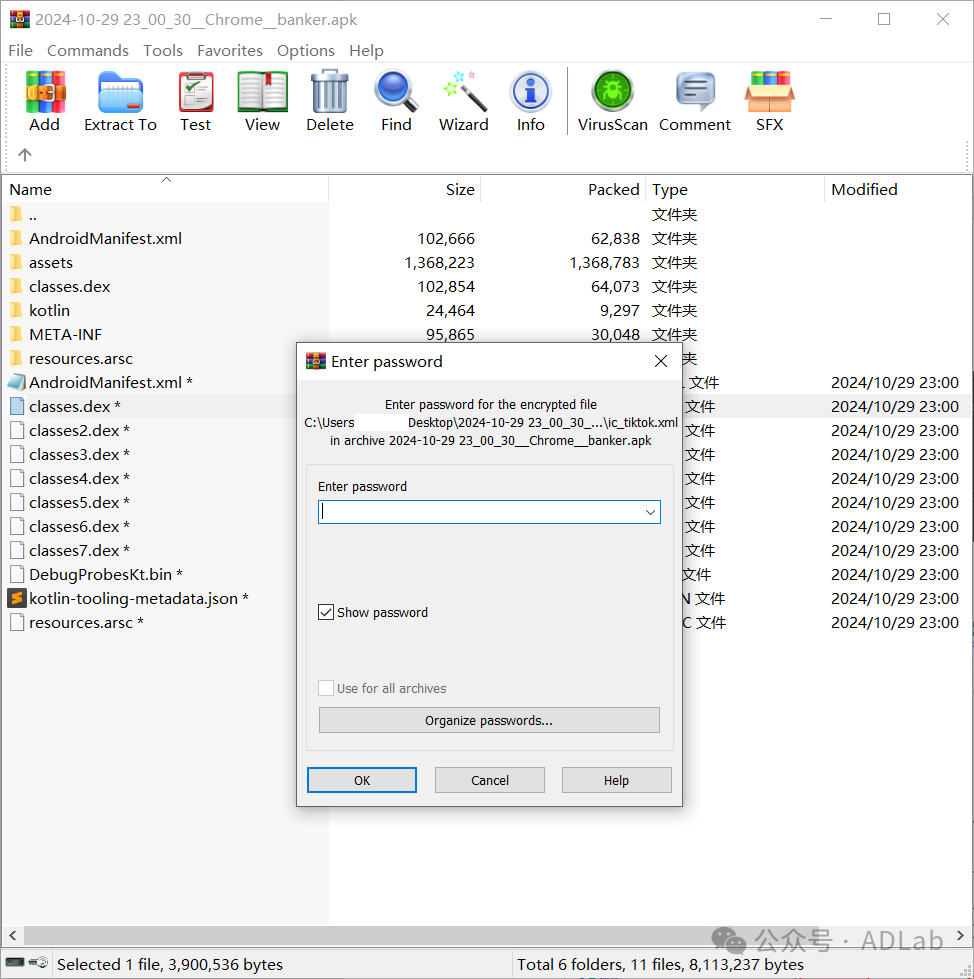Uncheck the Show password checkbox

[326, 612]
